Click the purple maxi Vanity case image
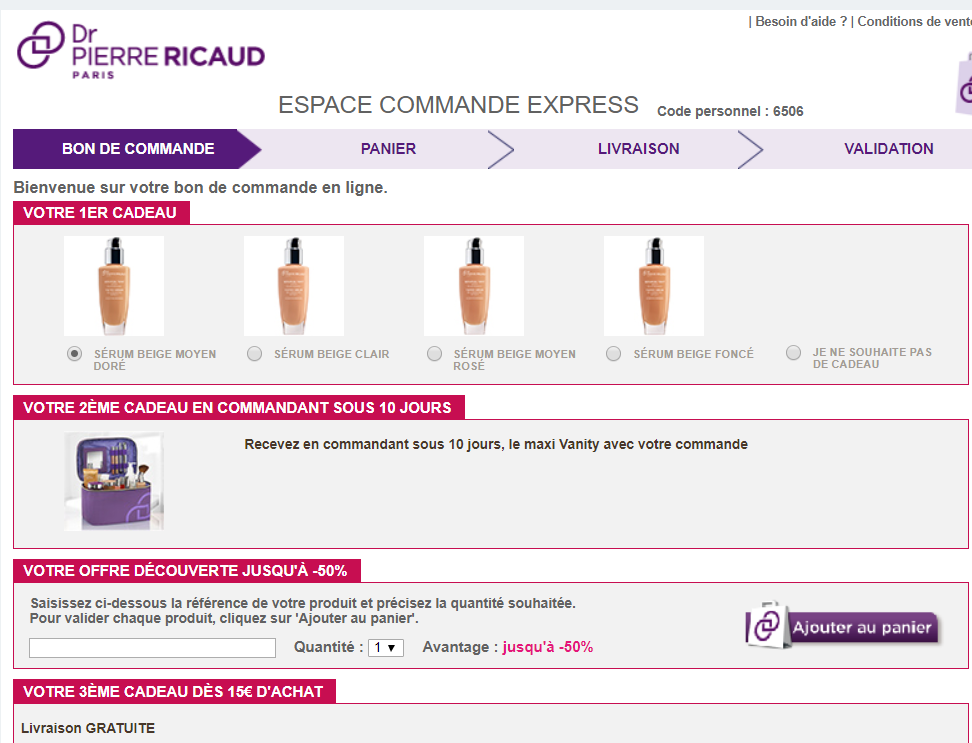The height and width of the screenshot is (743, 972). 114,481
